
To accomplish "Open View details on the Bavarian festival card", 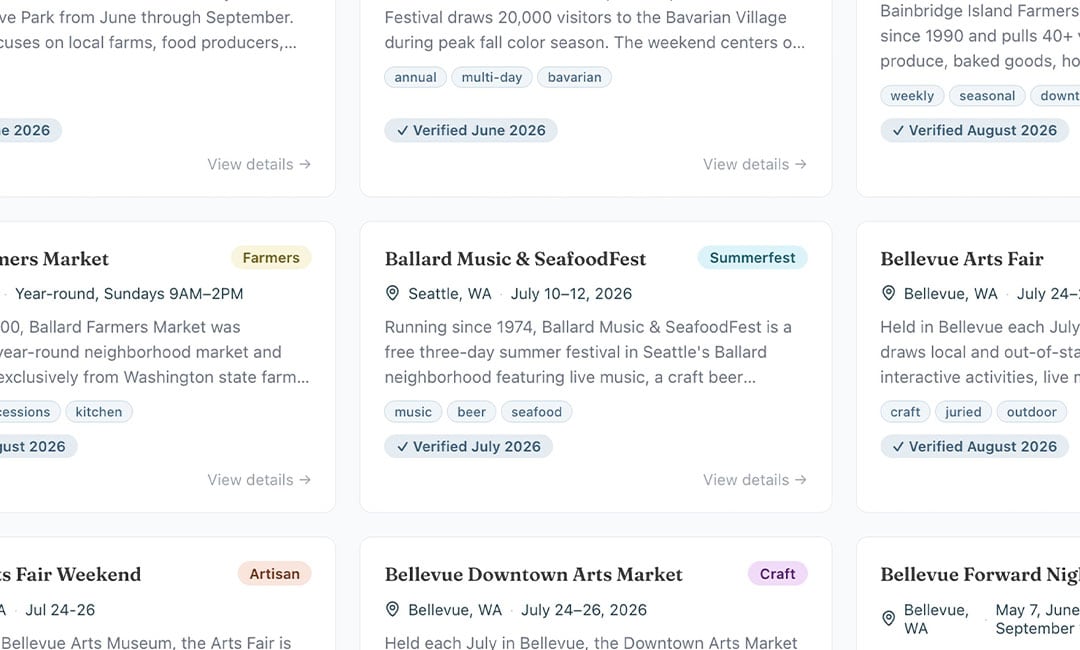I will pyautogui.click(x=754, y=165).
